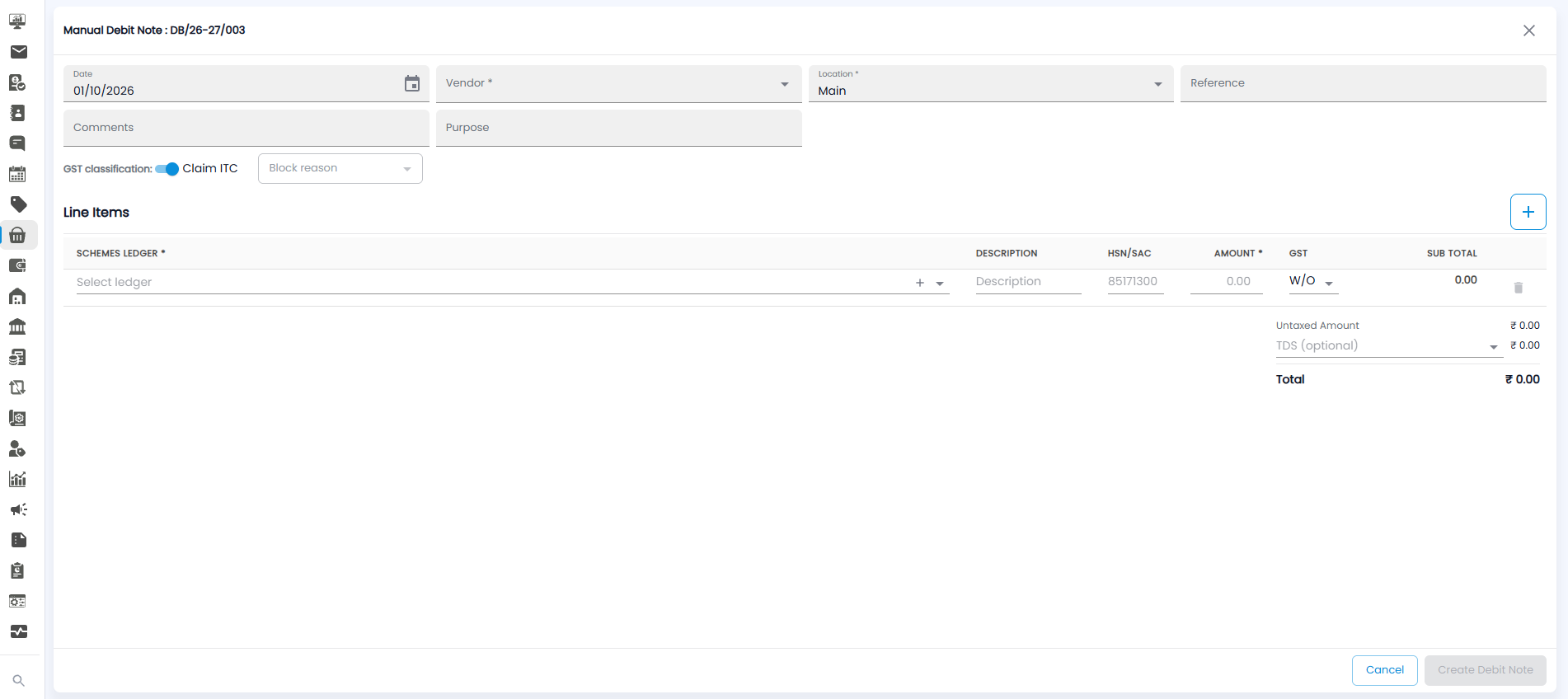This screenshot has height=699, width=1568.
Task: Open the activity pulse monitor sidebar icon
Action: point(18,631)
